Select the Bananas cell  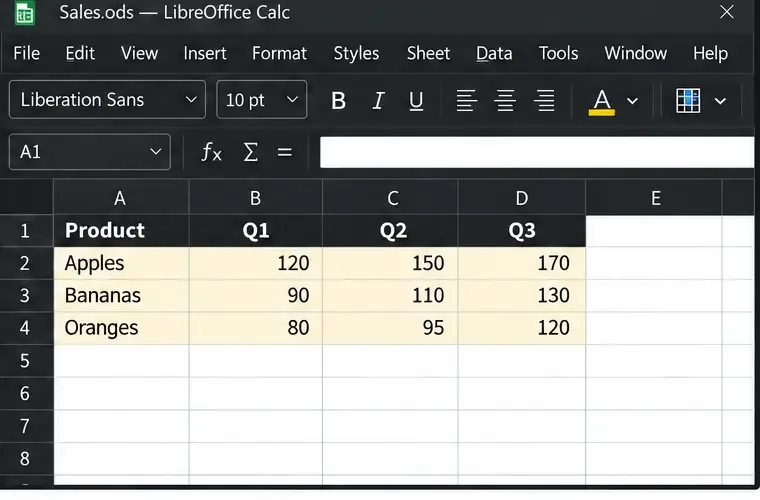coord(121,296)
